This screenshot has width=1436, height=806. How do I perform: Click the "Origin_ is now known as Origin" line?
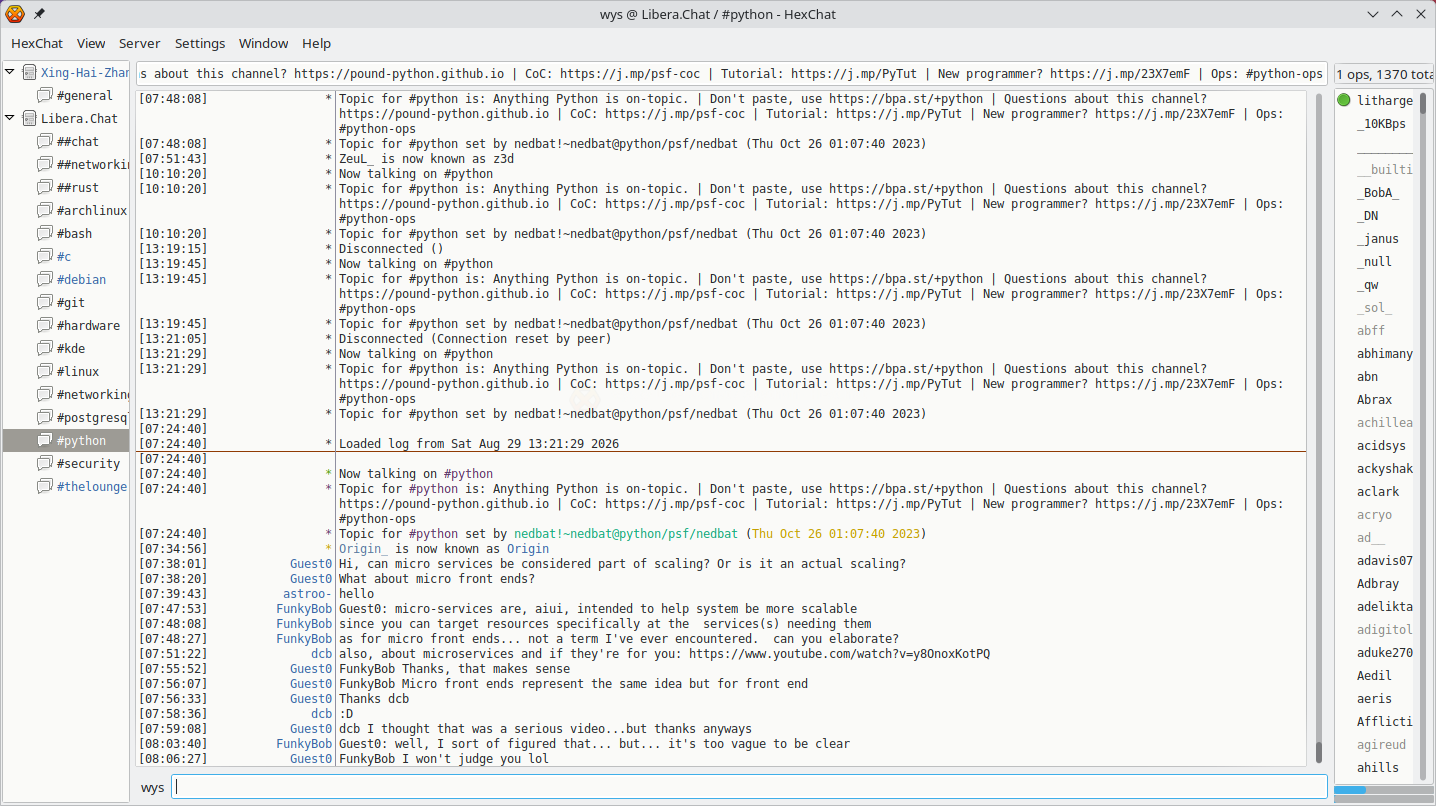(x=444, y=549)
